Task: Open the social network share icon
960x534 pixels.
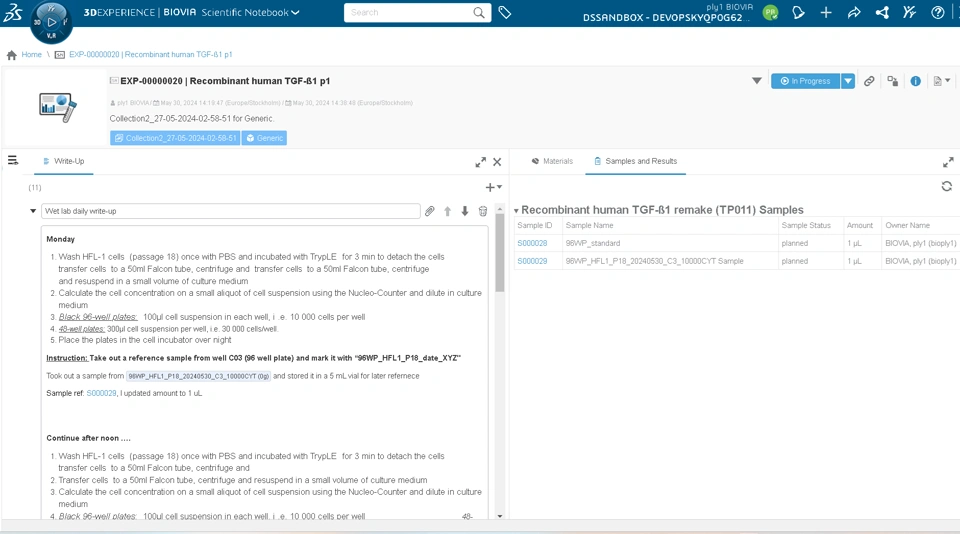Action: (x=882, y=12)
